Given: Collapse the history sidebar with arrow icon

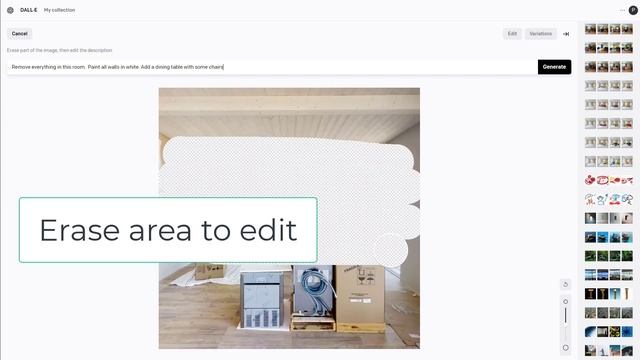Looking at the screenshot, I should pyautogui.click(x=566, y=34).
